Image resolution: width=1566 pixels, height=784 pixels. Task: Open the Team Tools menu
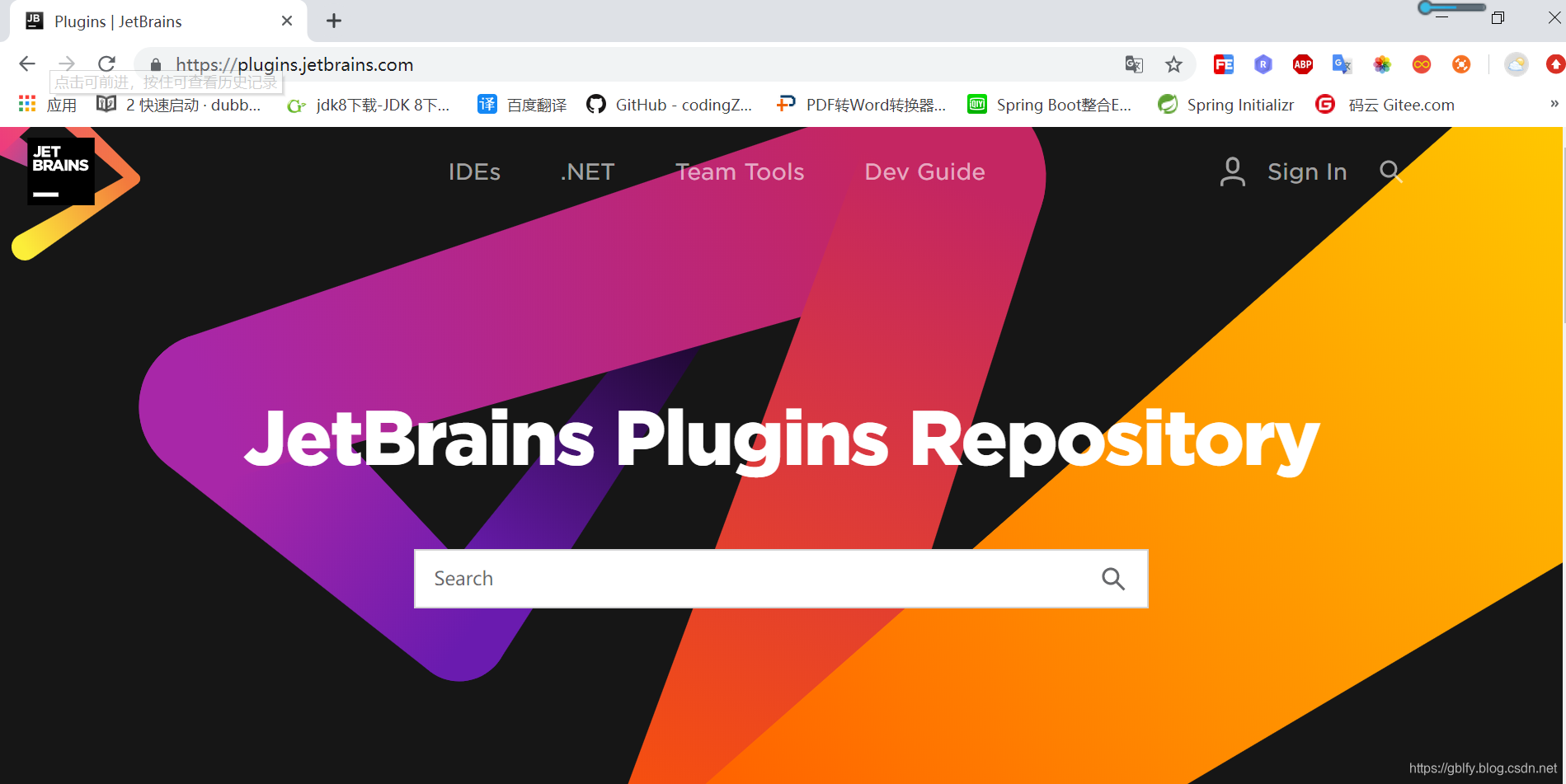(740, 171)
